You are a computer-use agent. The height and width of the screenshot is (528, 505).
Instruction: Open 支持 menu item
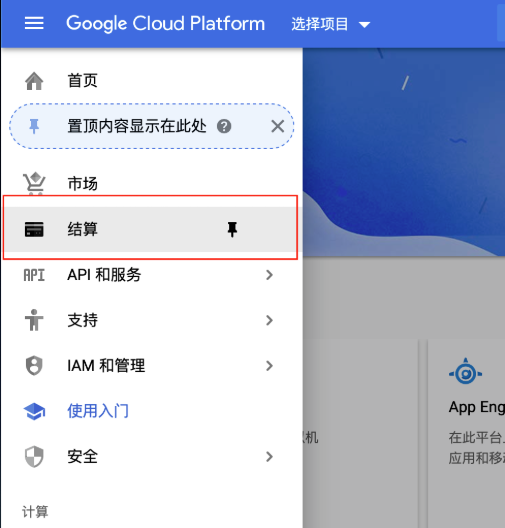tap(152, 320)
